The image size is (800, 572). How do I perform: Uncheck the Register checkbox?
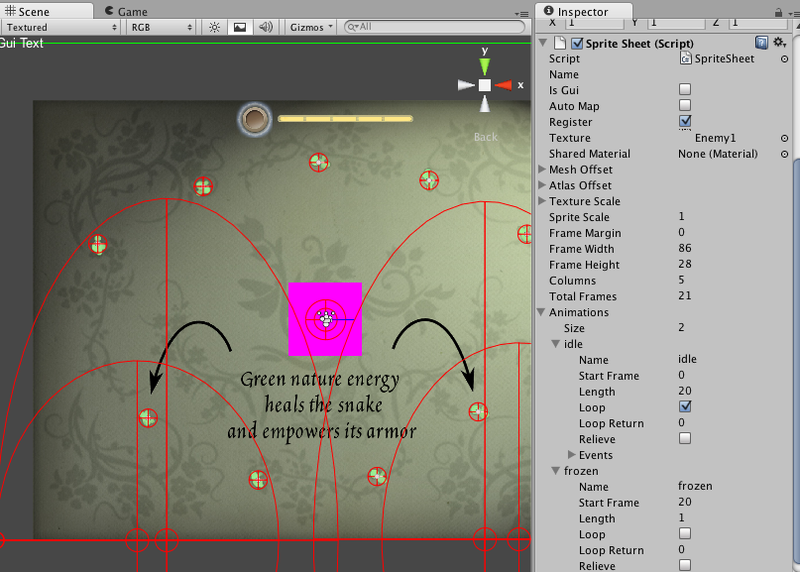coord(685,121)
